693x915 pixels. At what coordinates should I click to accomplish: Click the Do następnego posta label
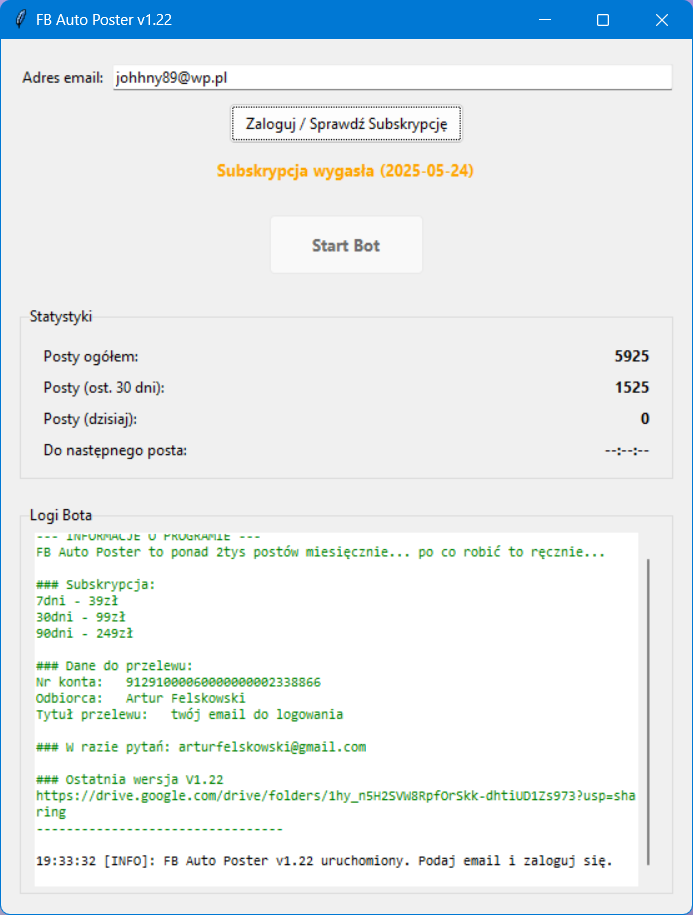click(116, 450)
